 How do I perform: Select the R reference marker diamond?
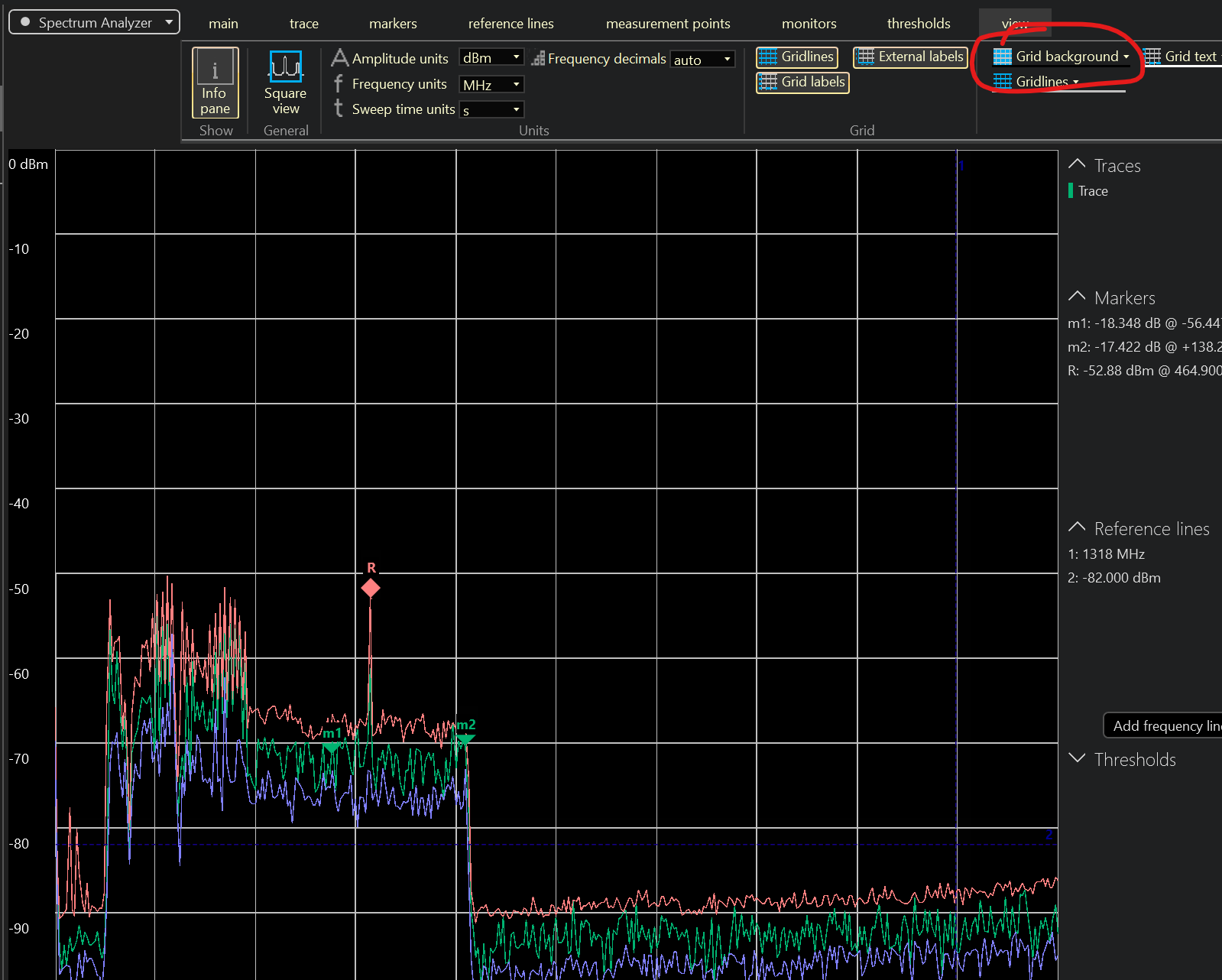click(371, 588)
